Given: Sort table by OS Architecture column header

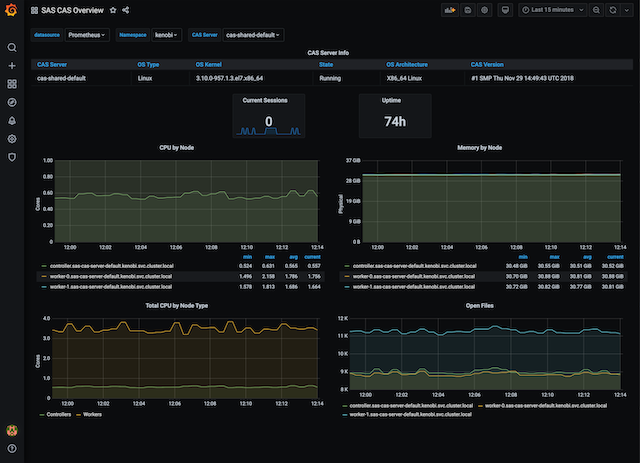Looking at the screenshot, I should [x=407, y=65].
